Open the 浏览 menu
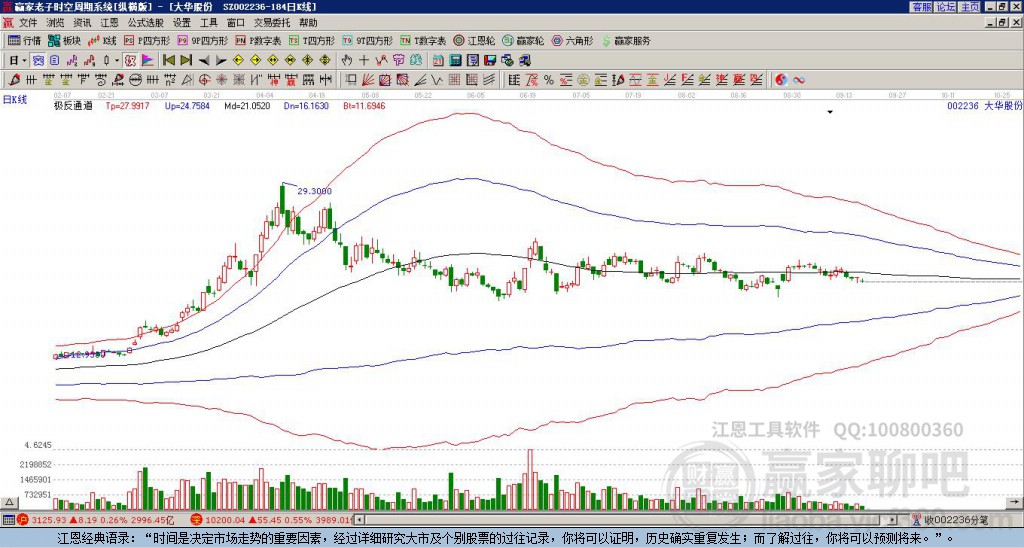The height and width of the screenshot is (548, 1024). coord(56,23)
